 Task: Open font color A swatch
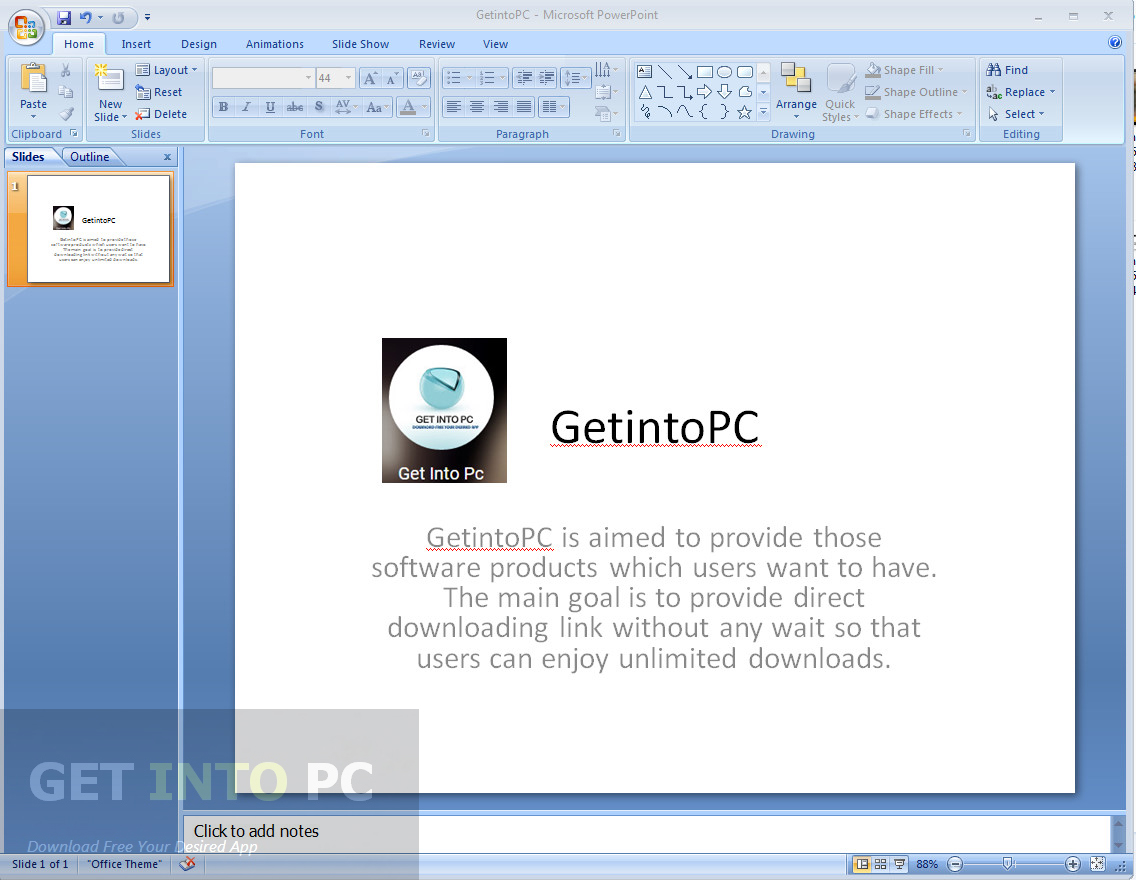[408, 107]
